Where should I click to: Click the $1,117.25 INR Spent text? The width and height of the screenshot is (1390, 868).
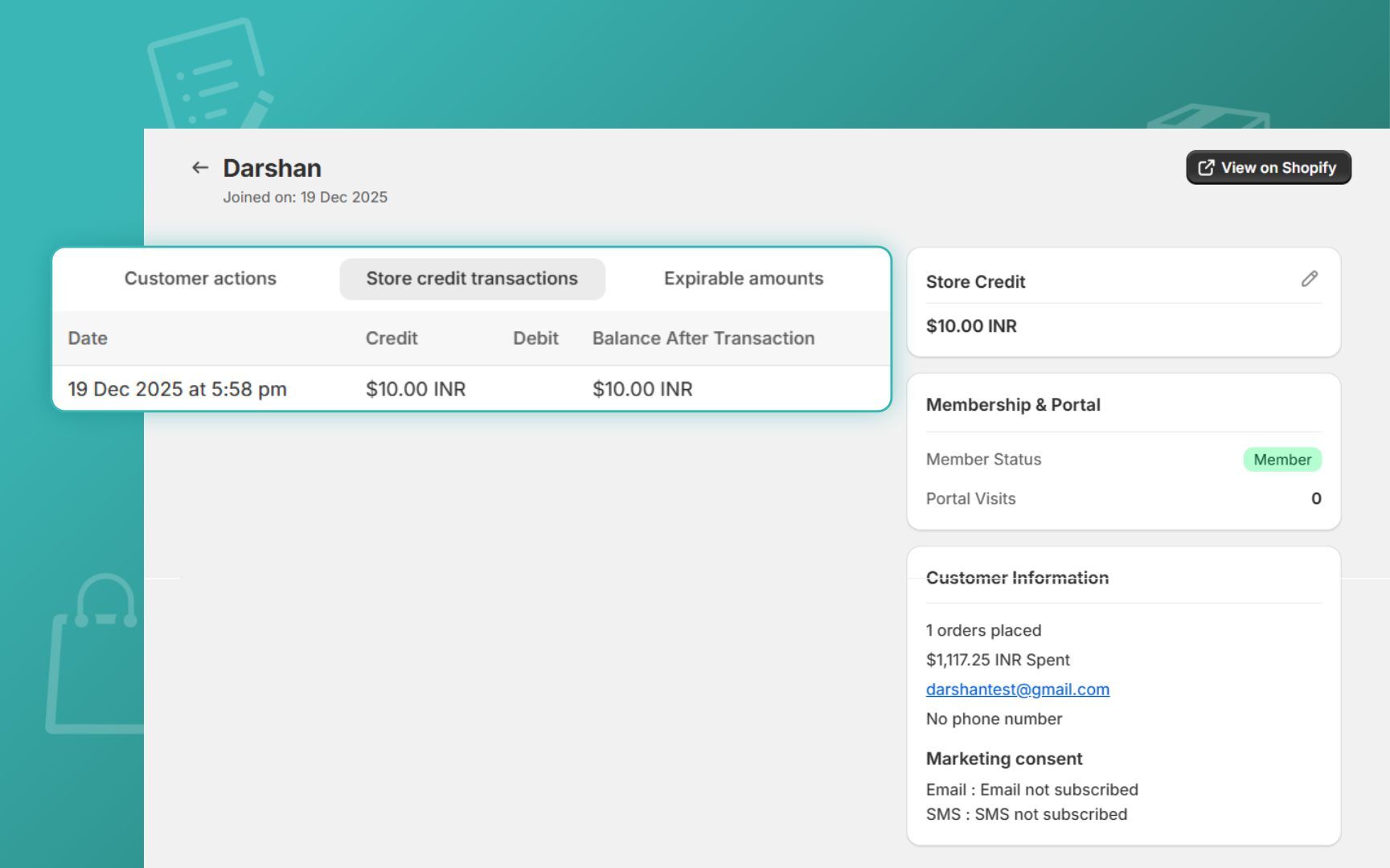click(x=998, y=659)
